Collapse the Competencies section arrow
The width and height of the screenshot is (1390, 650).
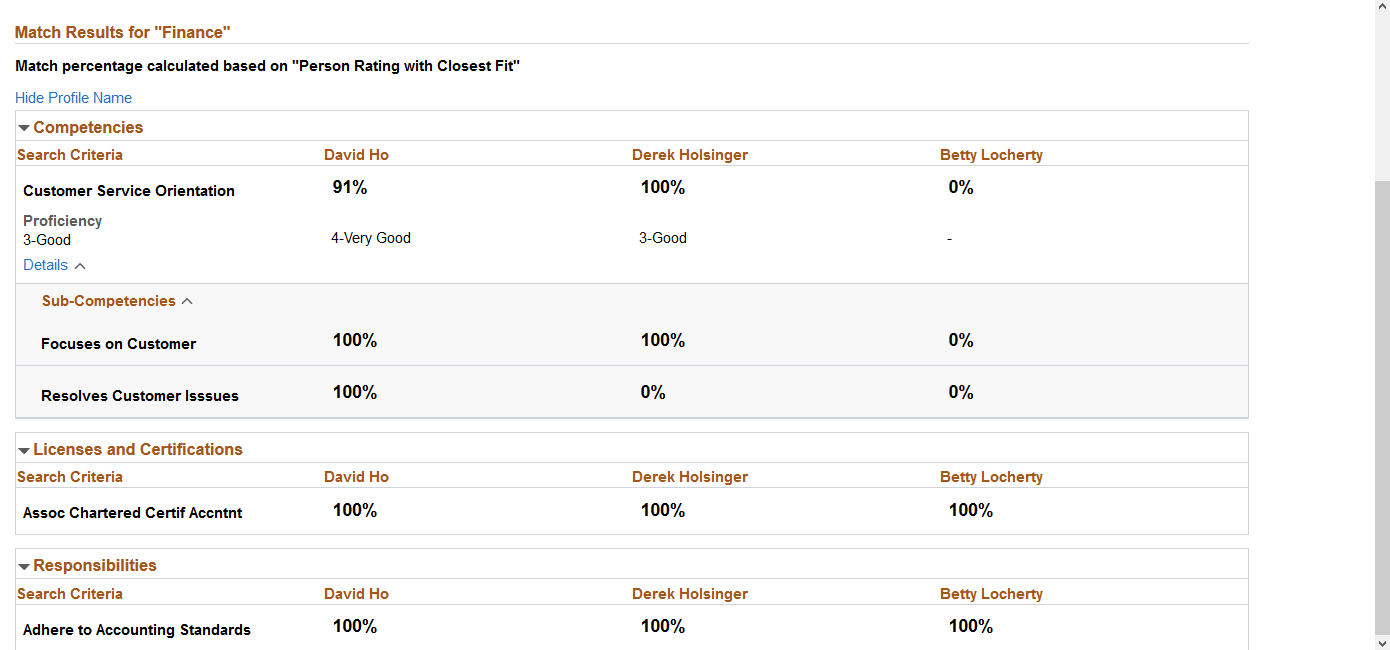[22, 127]
